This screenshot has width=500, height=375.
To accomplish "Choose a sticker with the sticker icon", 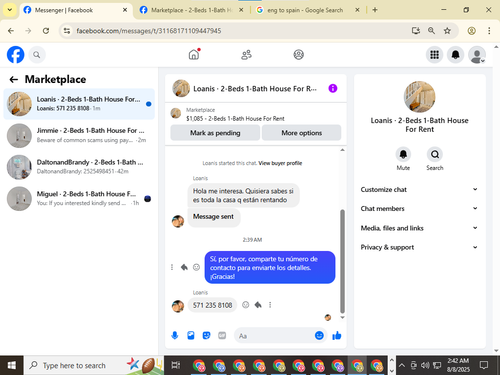I will pyautogui.click(x=206, y=335).
